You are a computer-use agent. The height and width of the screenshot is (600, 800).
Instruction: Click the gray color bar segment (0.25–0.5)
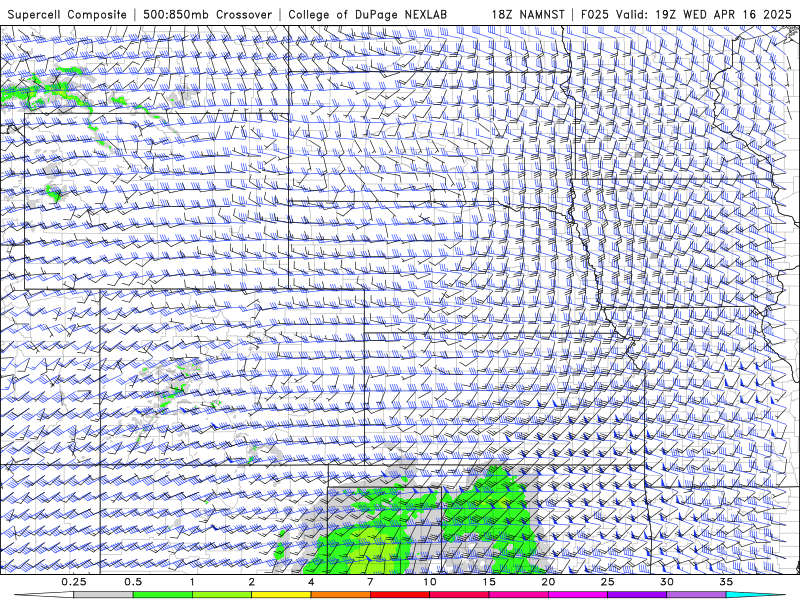point(104,595)
